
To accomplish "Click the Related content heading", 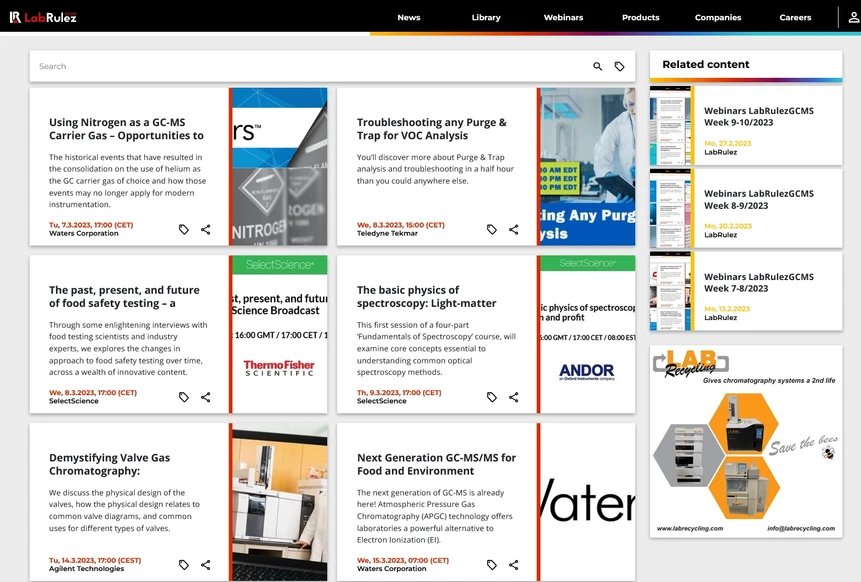I will (x=706, y=64).
